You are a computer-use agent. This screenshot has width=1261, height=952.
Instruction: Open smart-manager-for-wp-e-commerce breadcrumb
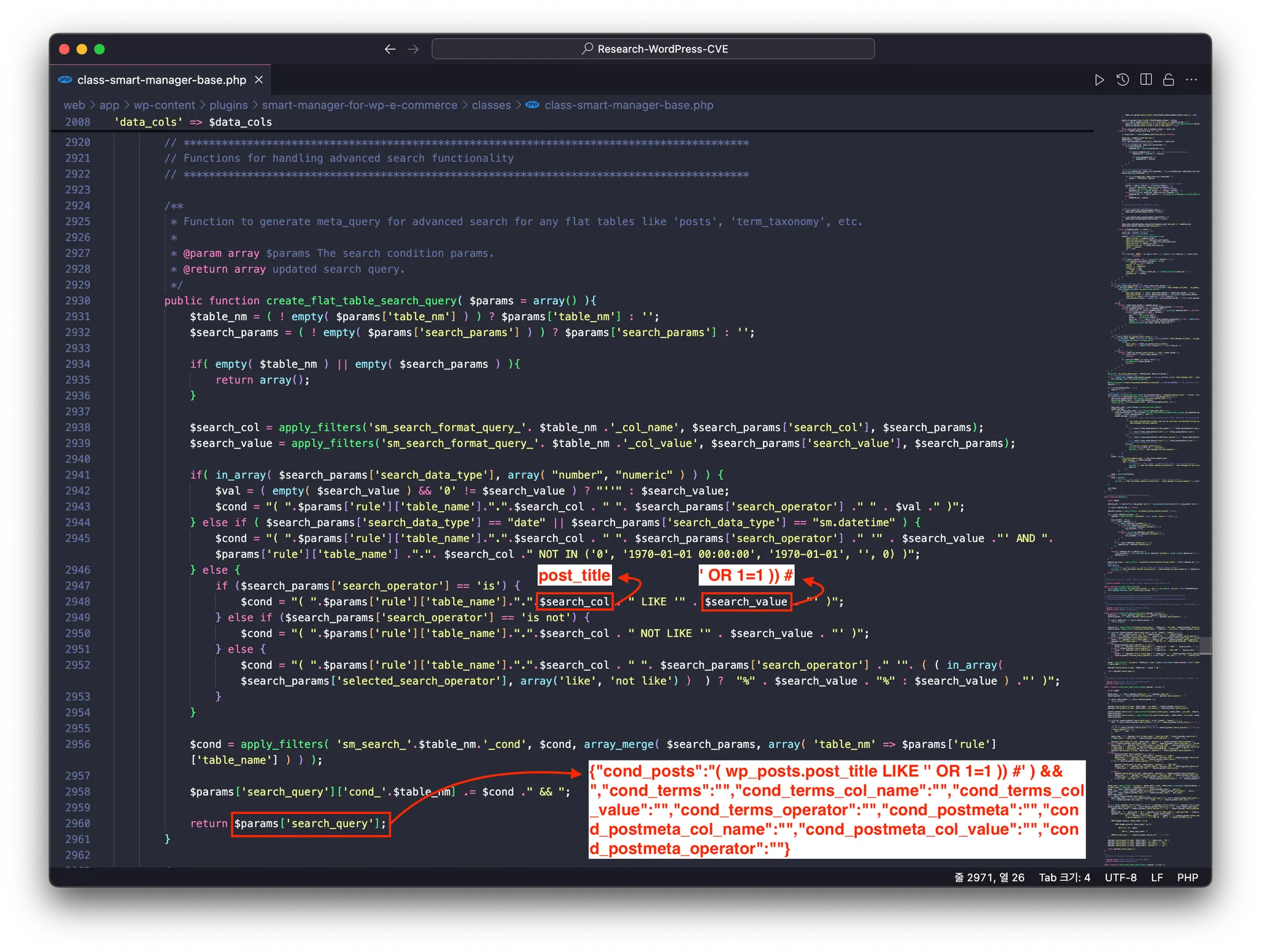pyautogui.click(x=360, y=105)
